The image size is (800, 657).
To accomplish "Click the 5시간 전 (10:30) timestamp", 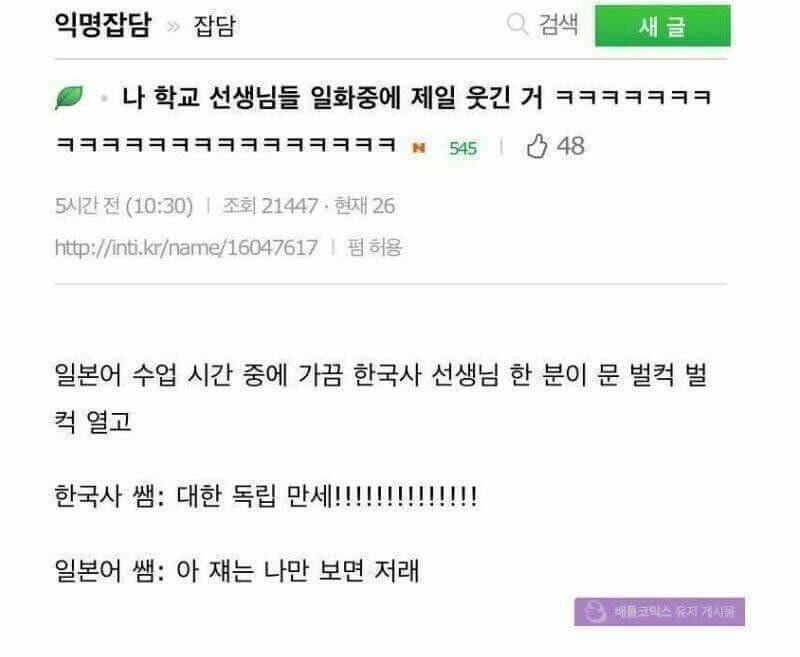I will point(124,206).
